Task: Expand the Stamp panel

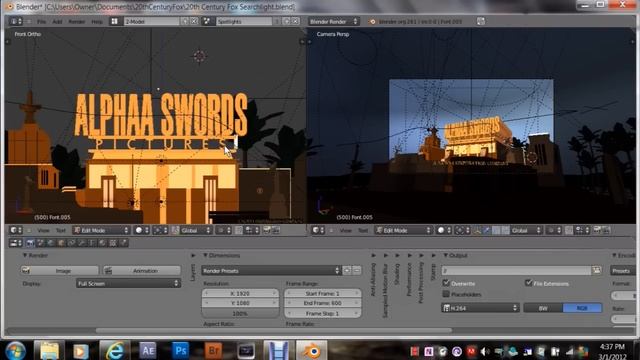Action: (x=433, y=256)
